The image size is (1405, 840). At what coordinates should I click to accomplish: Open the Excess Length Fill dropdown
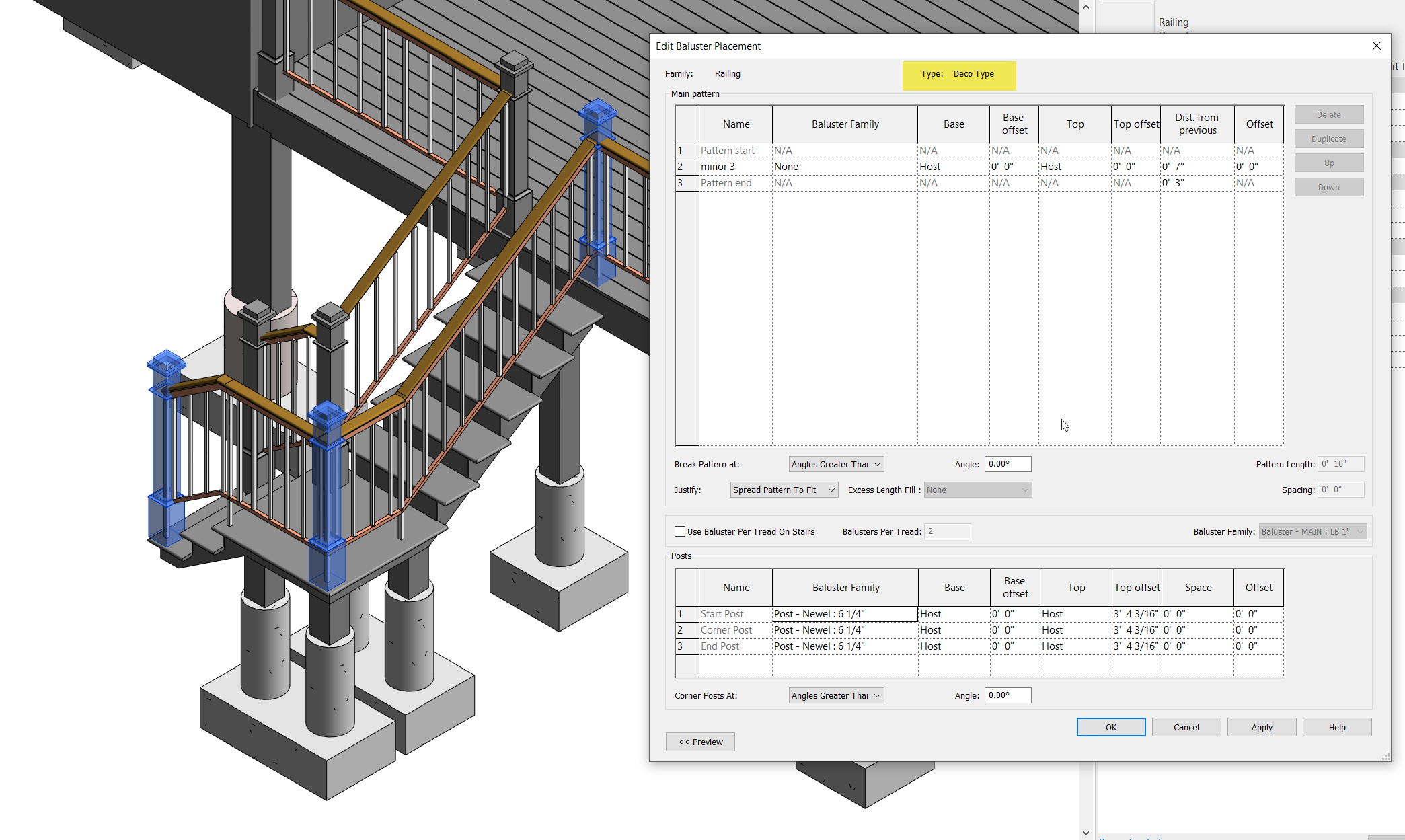(977, 490)
